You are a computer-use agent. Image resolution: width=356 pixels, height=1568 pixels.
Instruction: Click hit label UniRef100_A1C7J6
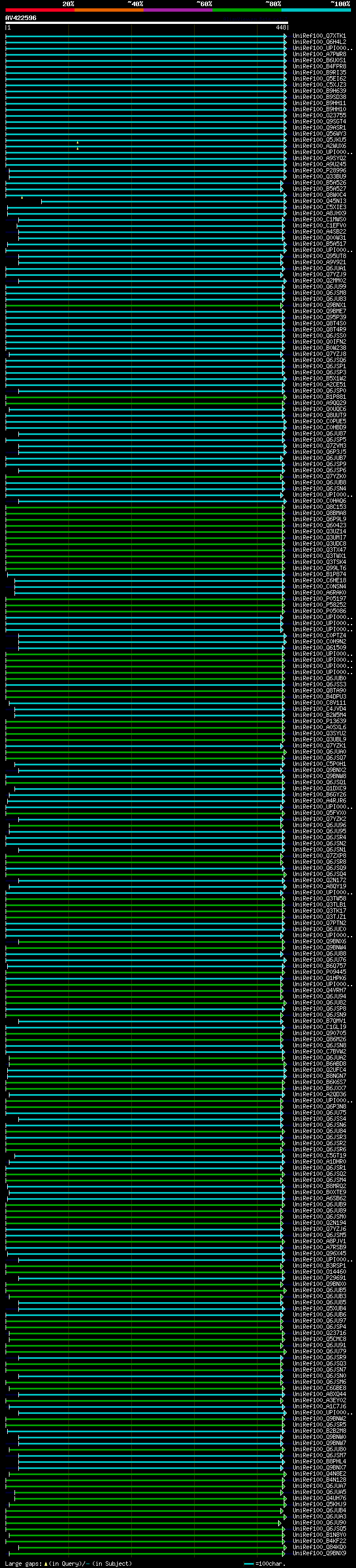[319, 1406]
